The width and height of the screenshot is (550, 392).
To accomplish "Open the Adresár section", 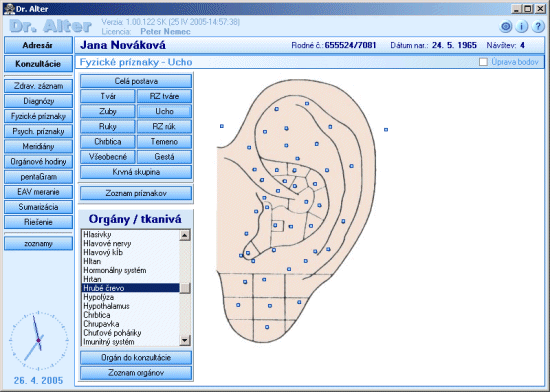I will (x=38, y=45).
